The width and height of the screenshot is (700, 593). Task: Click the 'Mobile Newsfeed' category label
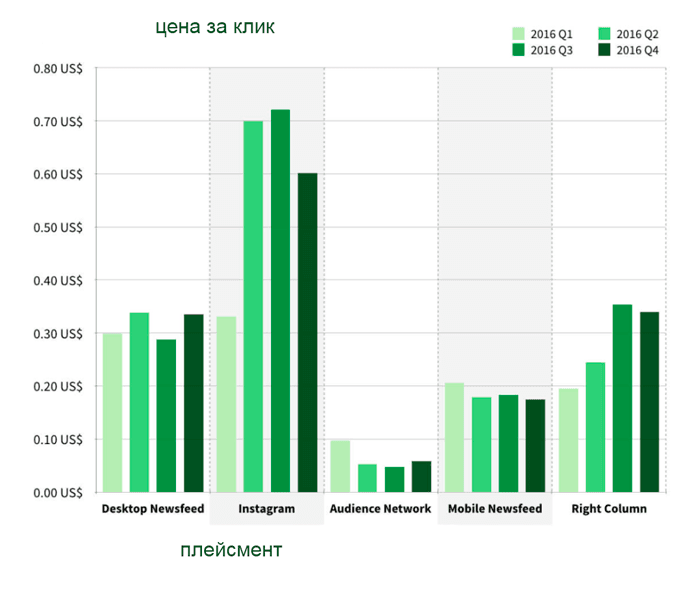495,509
